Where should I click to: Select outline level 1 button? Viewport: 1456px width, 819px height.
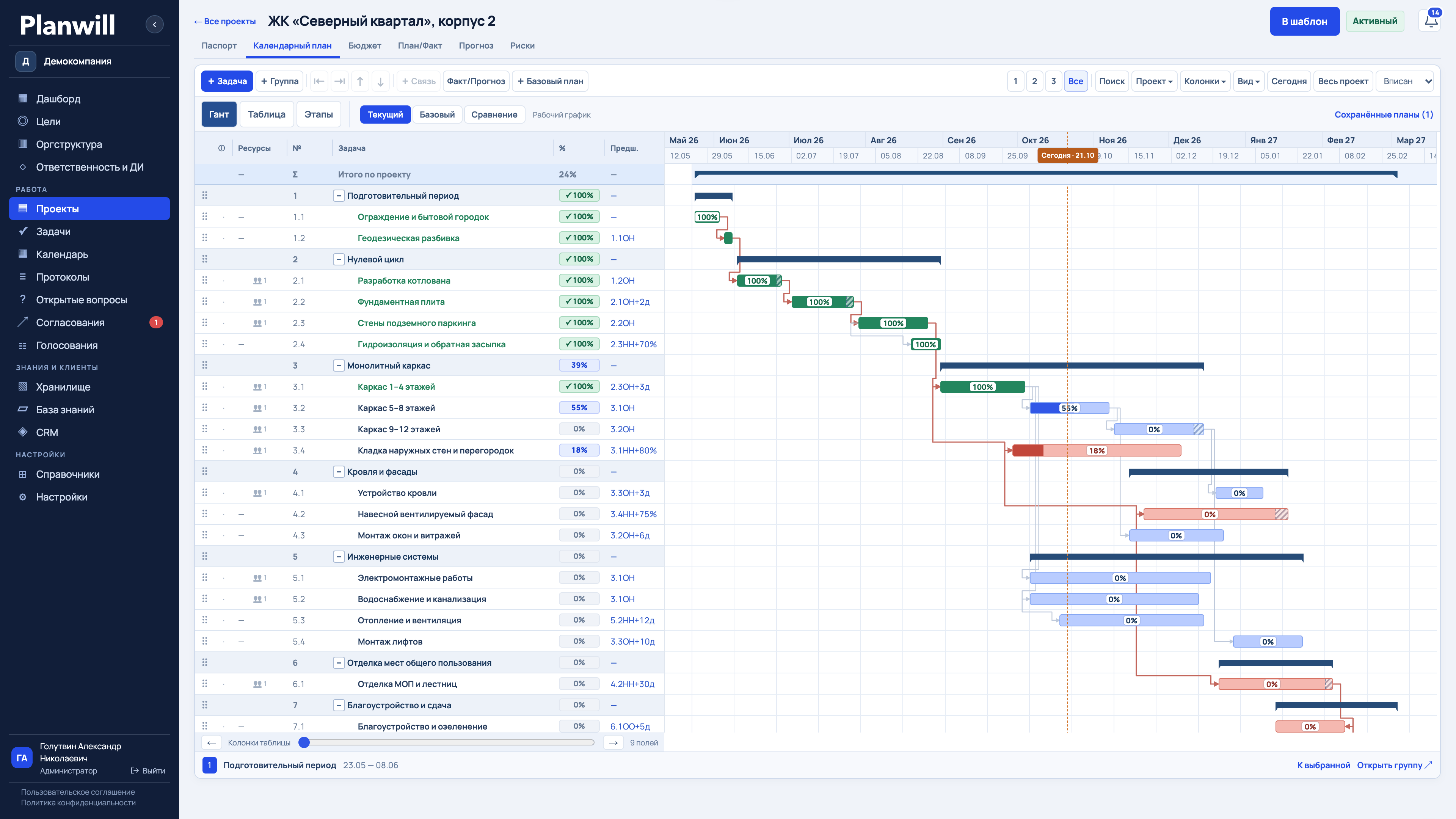[1015, 81]
